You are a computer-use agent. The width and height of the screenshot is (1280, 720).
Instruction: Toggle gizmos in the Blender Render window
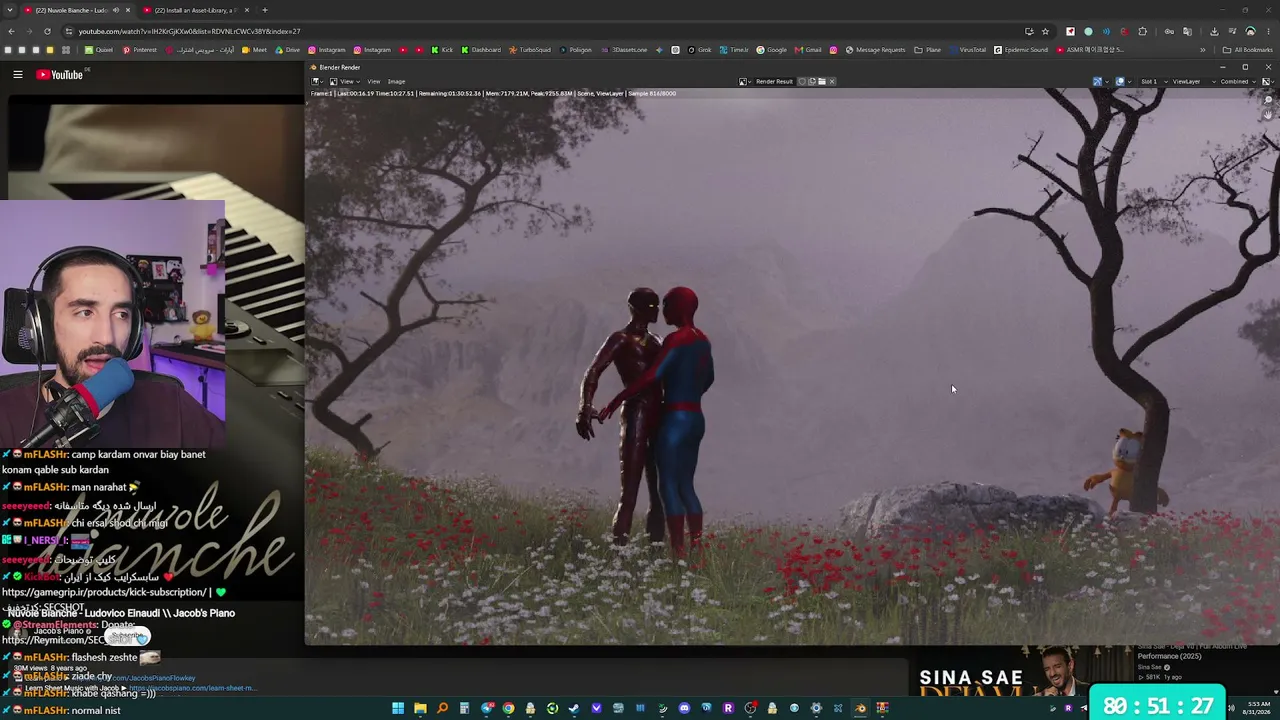click(x=1097, y=81)
